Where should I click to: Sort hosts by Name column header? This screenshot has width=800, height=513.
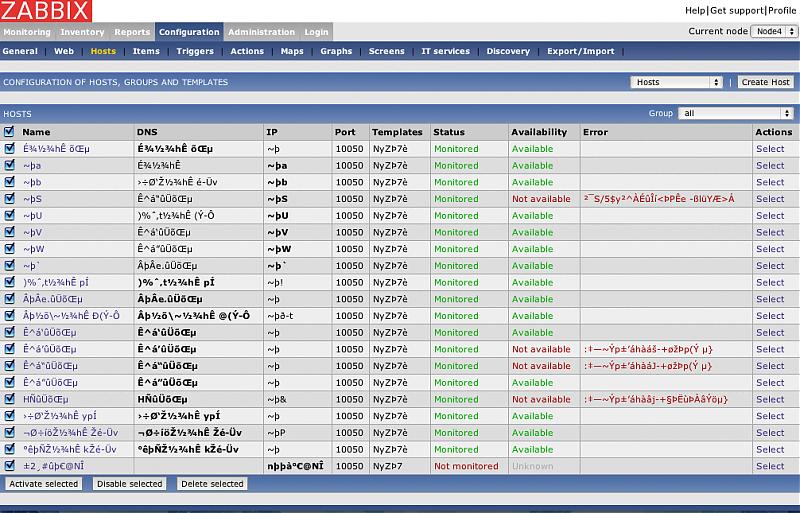click(36, 132)
